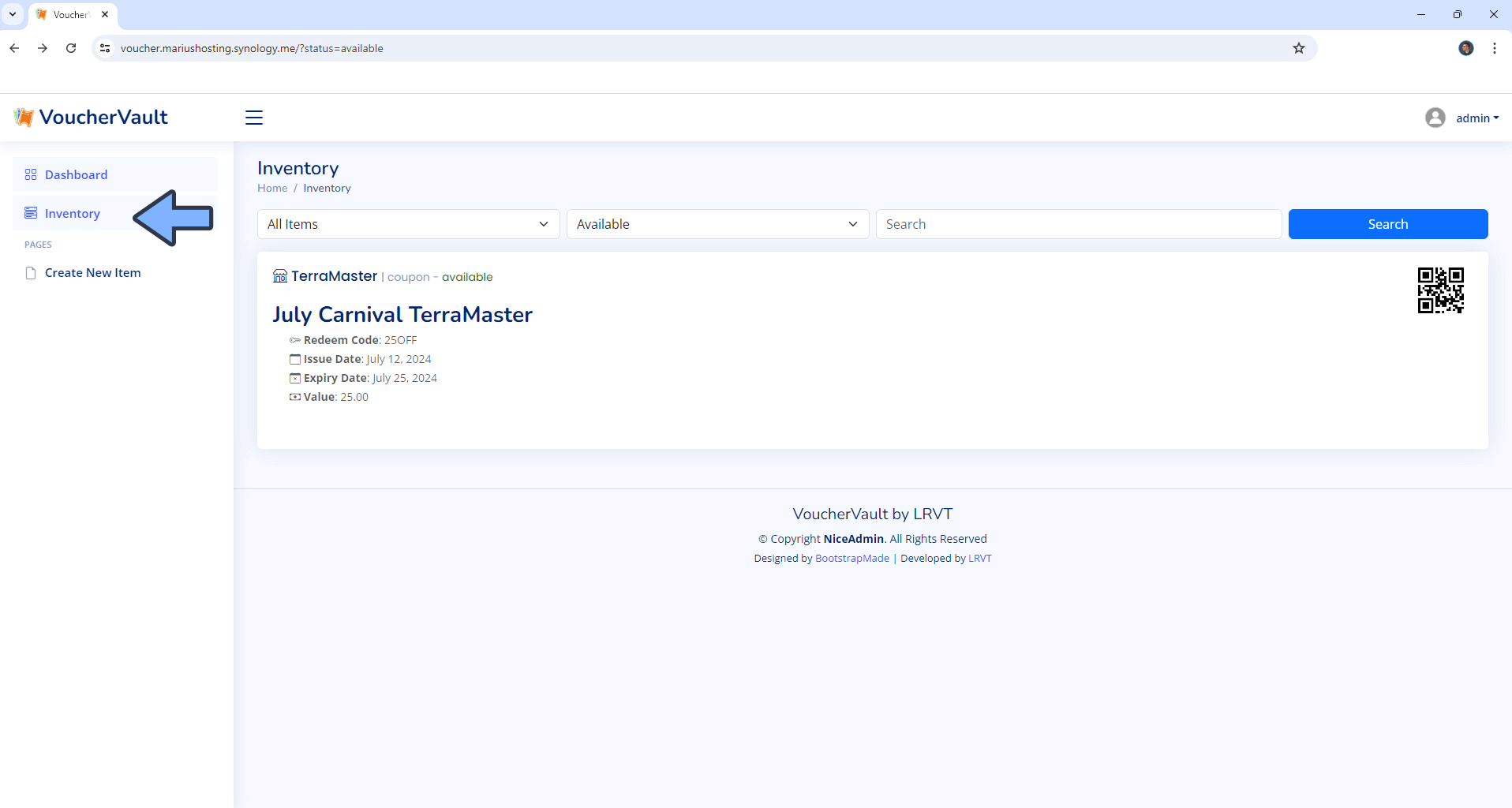Visit the LRVT developer link
This screenshot has height=808, width=1512.
click(980, 558)
